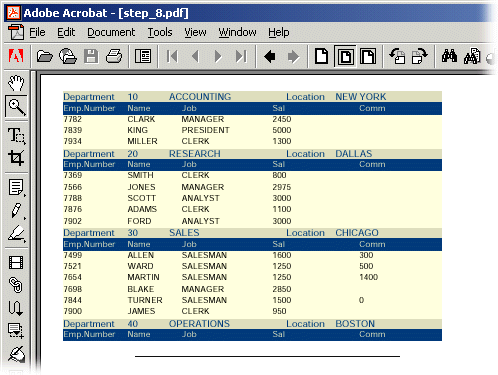
Task: Select the Highlight text tool
Action: [x=17, y=233]
